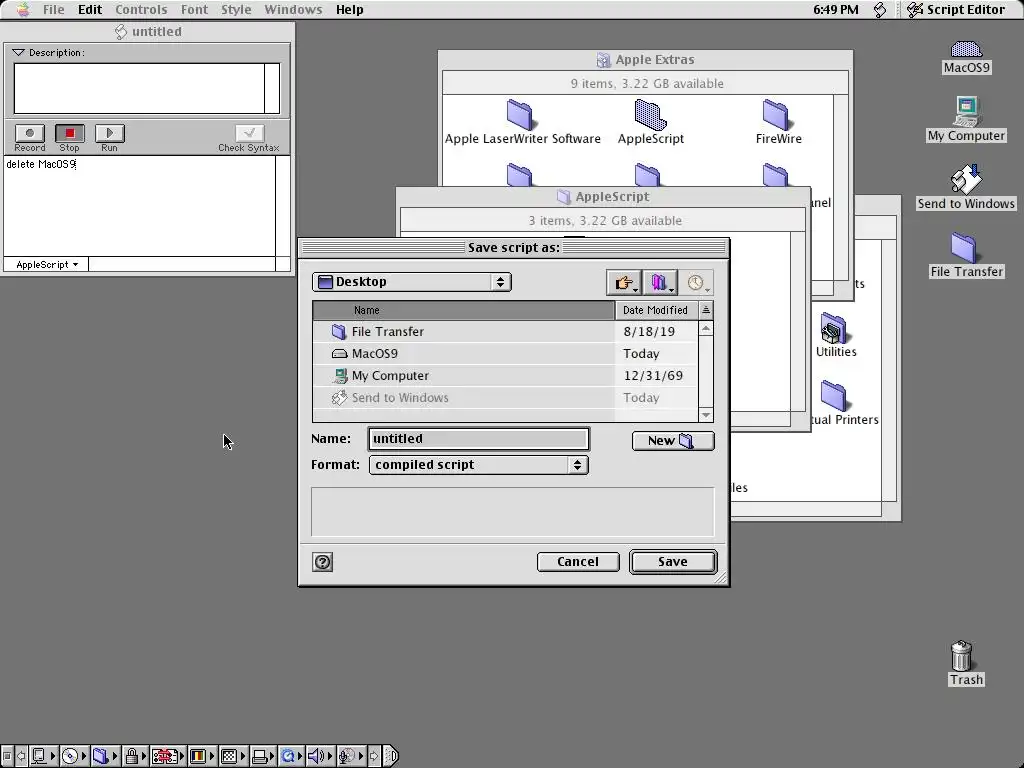
Task: Click the Trash icon on desktop
Action: (962, 656)
